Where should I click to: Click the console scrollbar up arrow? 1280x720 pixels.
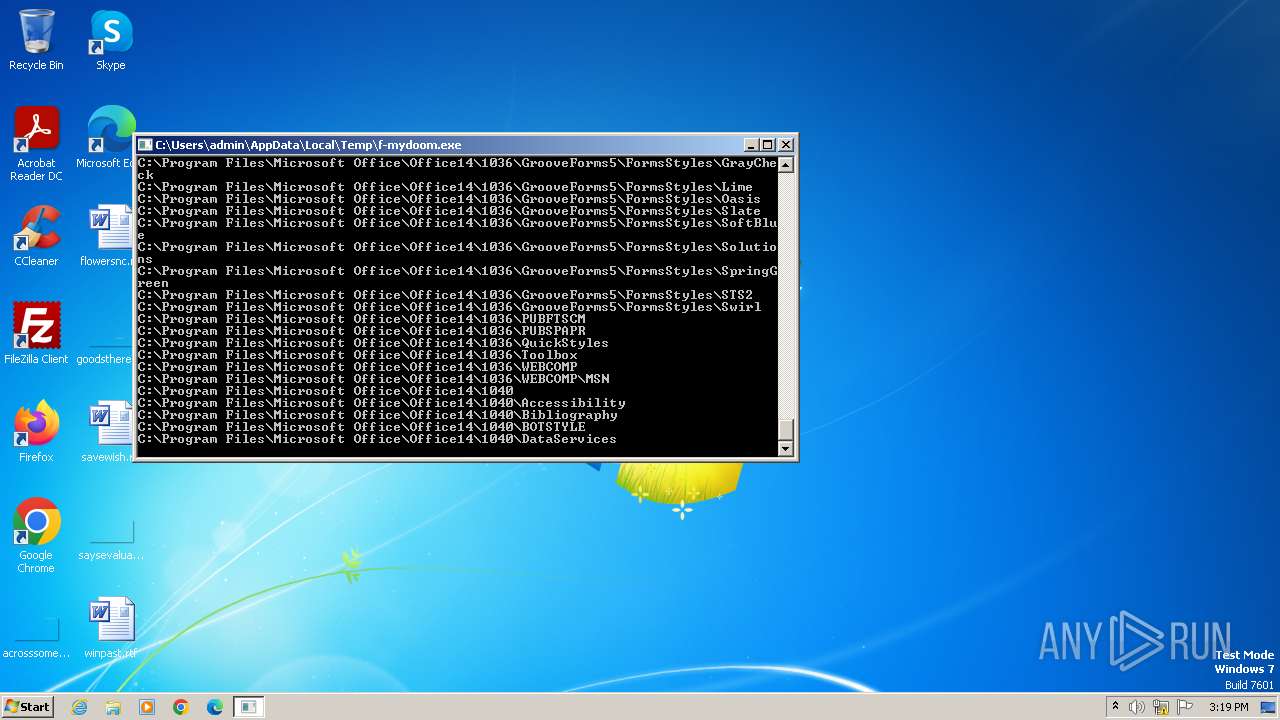pos(785,165)
